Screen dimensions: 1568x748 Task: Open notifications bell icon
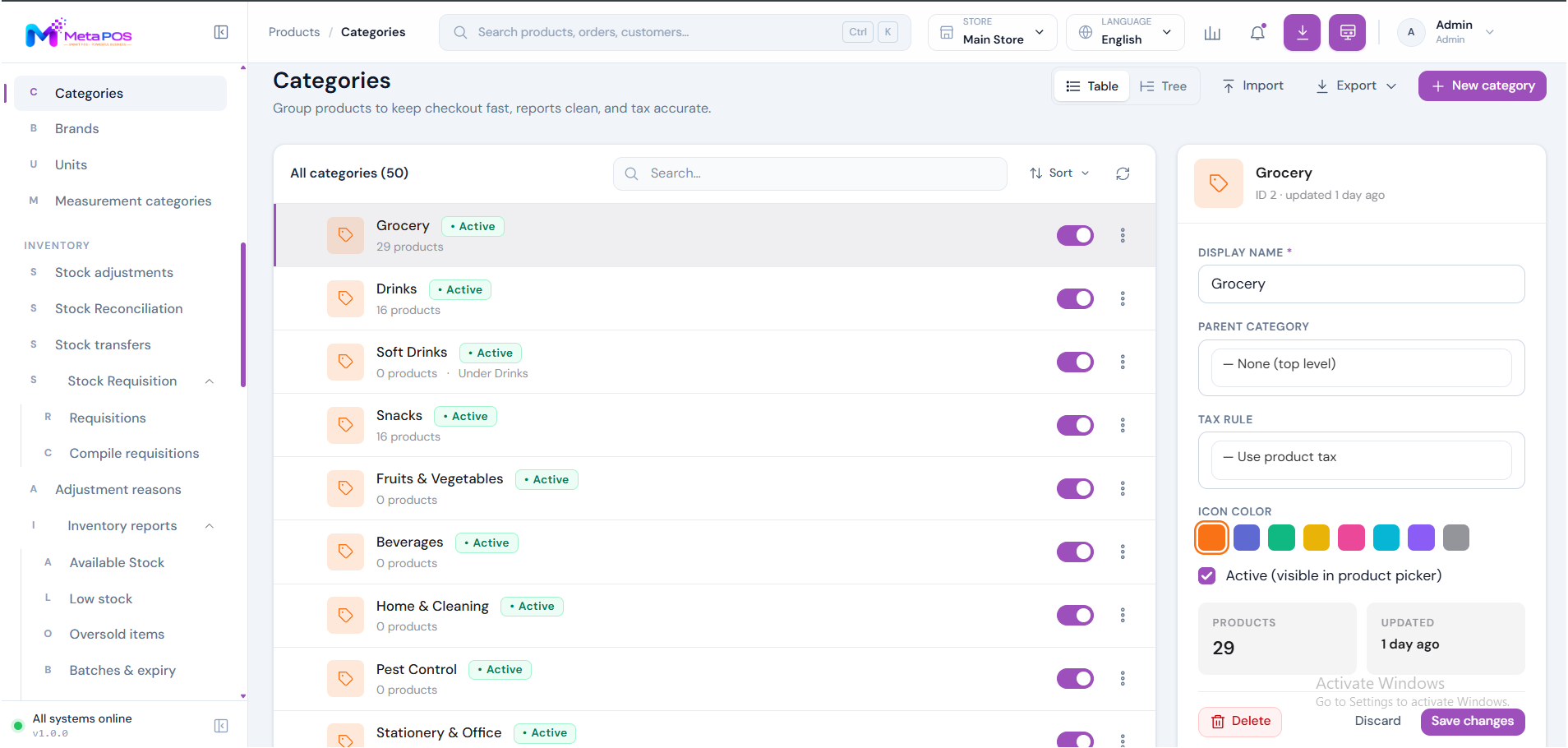[x=1257, y=33]
